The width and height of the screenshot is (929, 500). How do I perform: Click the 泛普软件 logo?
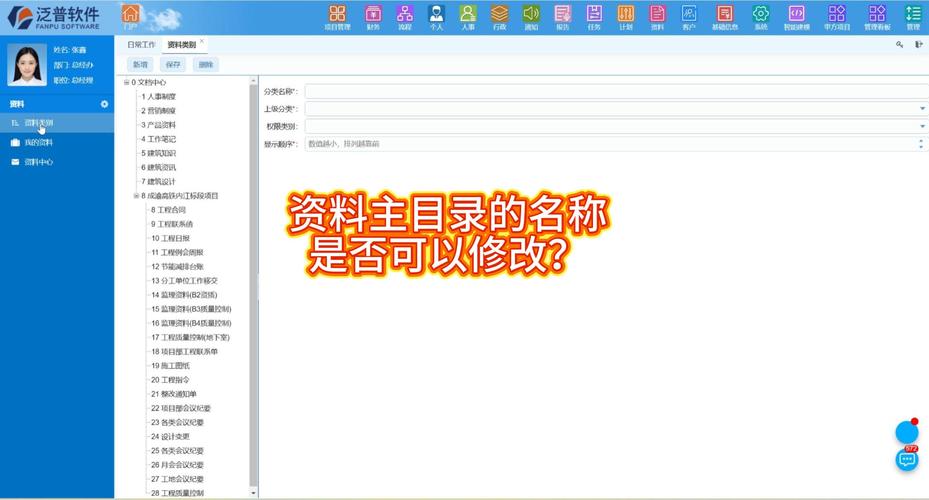(x=54, y=17)
